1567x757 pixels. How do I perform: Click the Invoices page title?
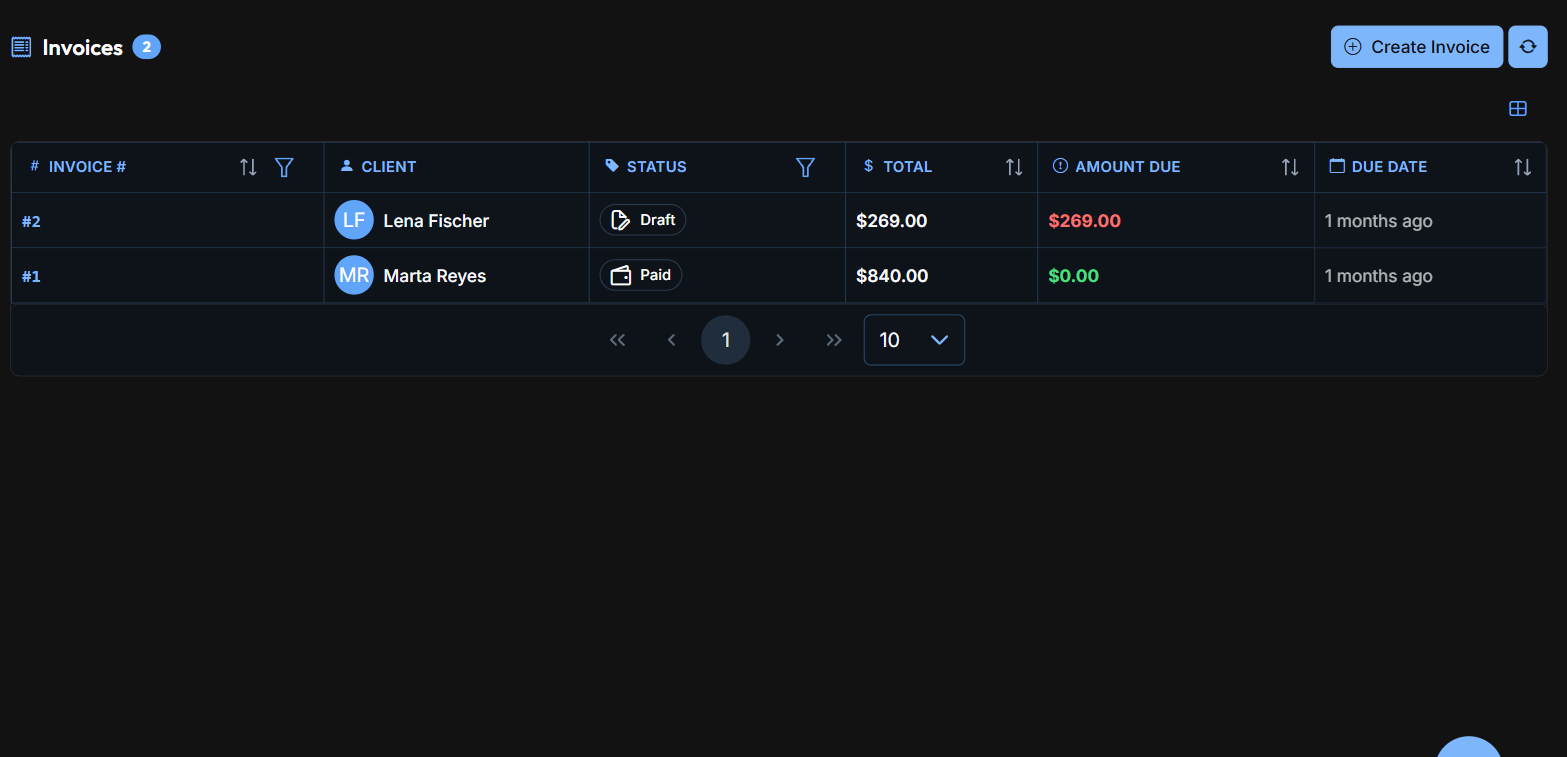coord(83,47)
